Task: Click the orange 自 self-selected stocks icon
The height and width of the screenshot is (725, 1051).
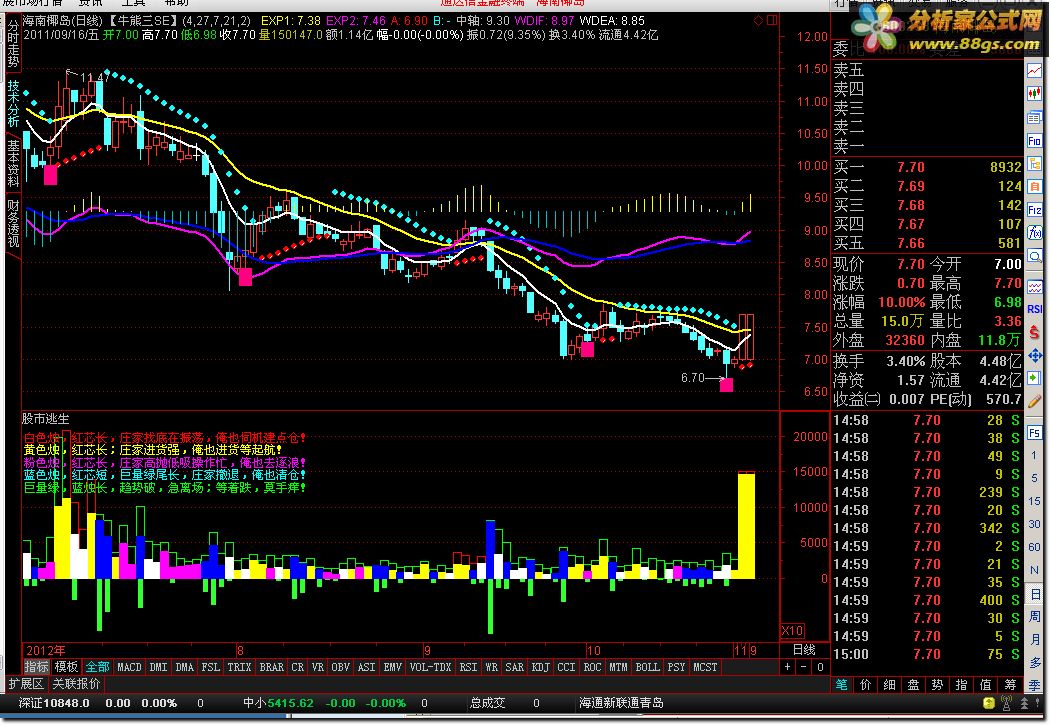Action: click(x=1034, y=186)
